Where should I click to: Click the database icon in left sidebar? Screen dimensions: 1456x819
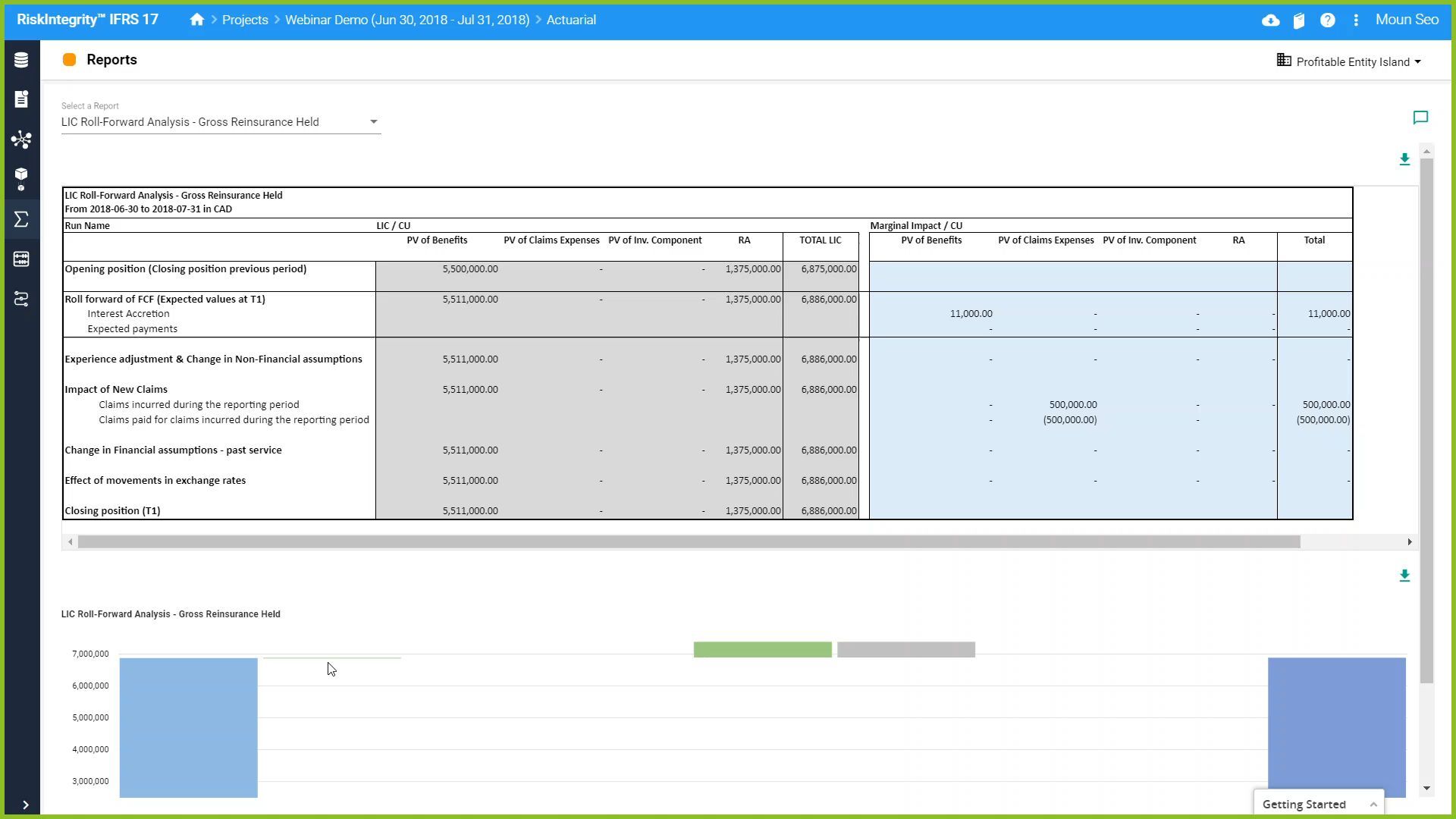pos(21,60)
